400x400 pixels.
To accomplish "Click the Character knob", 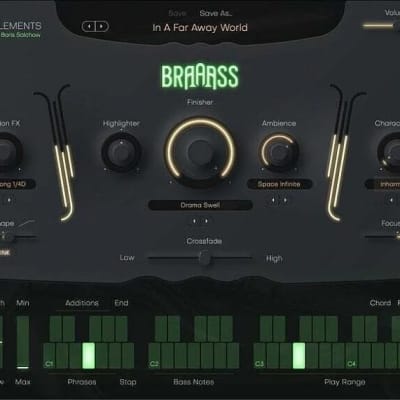I will 390,152.
